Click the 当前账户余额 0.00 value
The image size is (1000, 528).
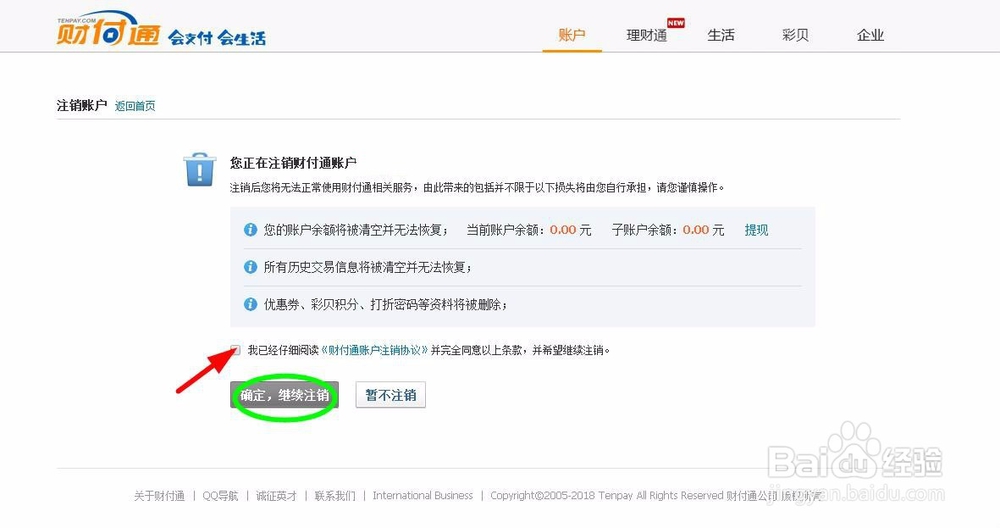tap(563, 230)
